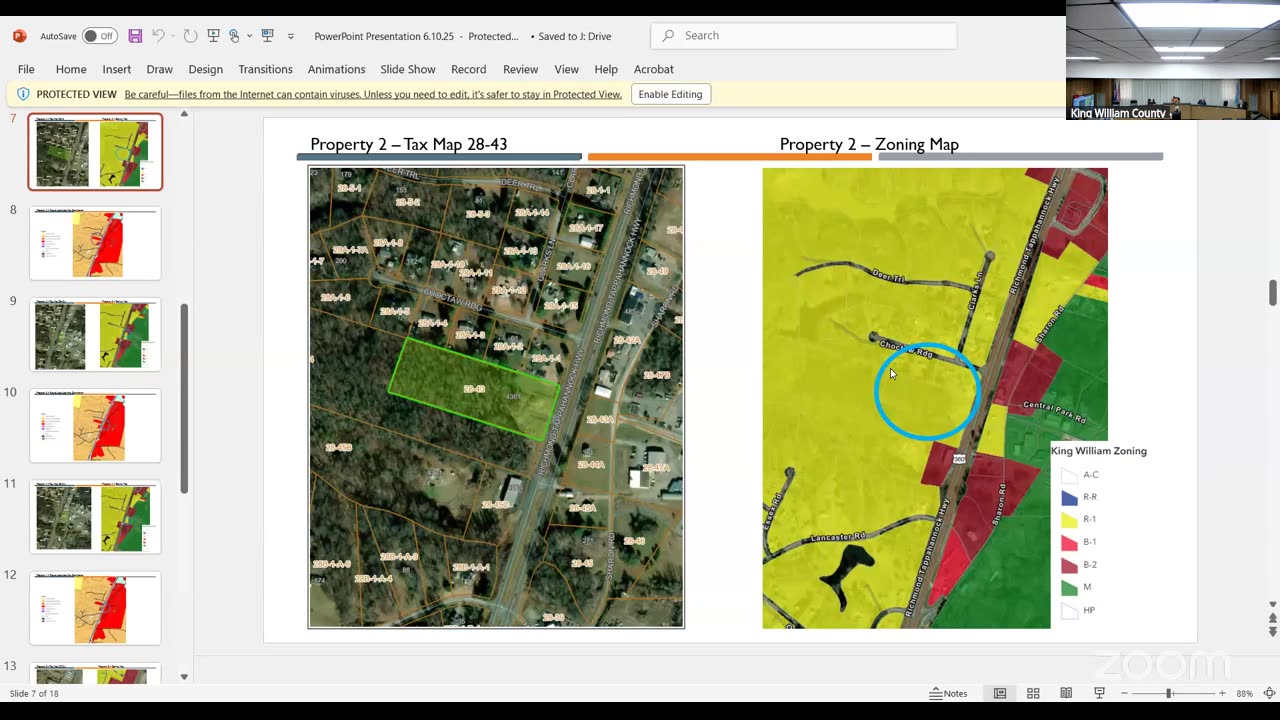Click the Next Slide double-arrow button
The width and height of the screenshot is (1280, 720).
tap(1273, 632)
